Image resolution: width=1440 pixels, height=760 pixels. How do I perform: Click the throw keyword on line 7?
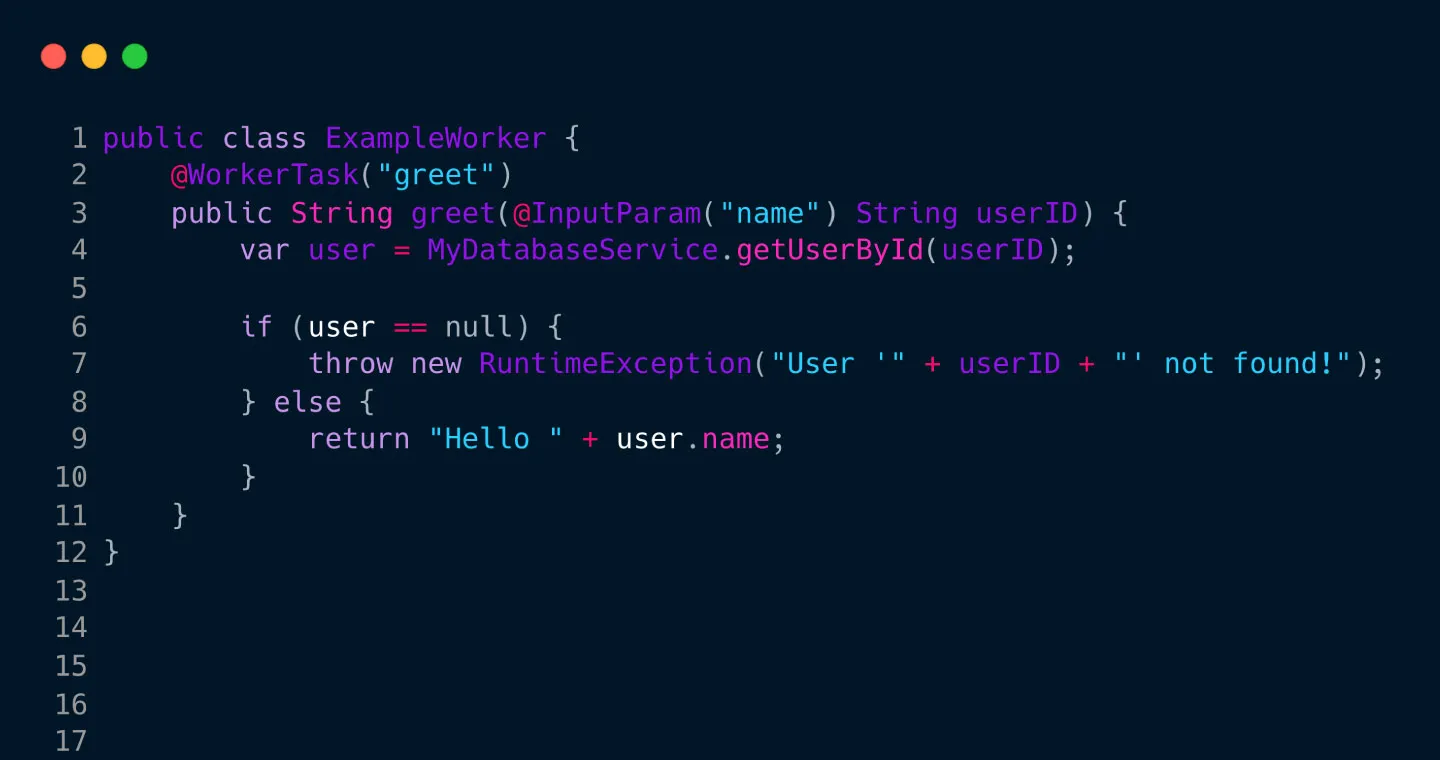[350, 363]
